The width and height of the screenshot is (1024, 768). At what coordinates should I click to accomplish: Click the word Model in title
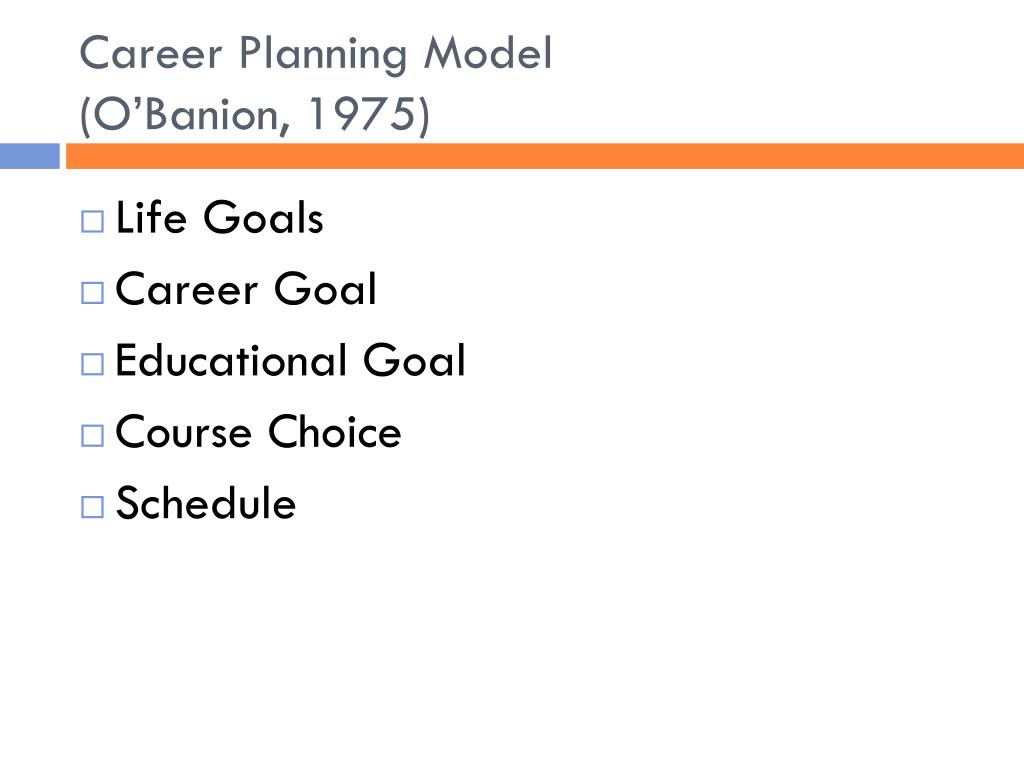coord(488,53)
